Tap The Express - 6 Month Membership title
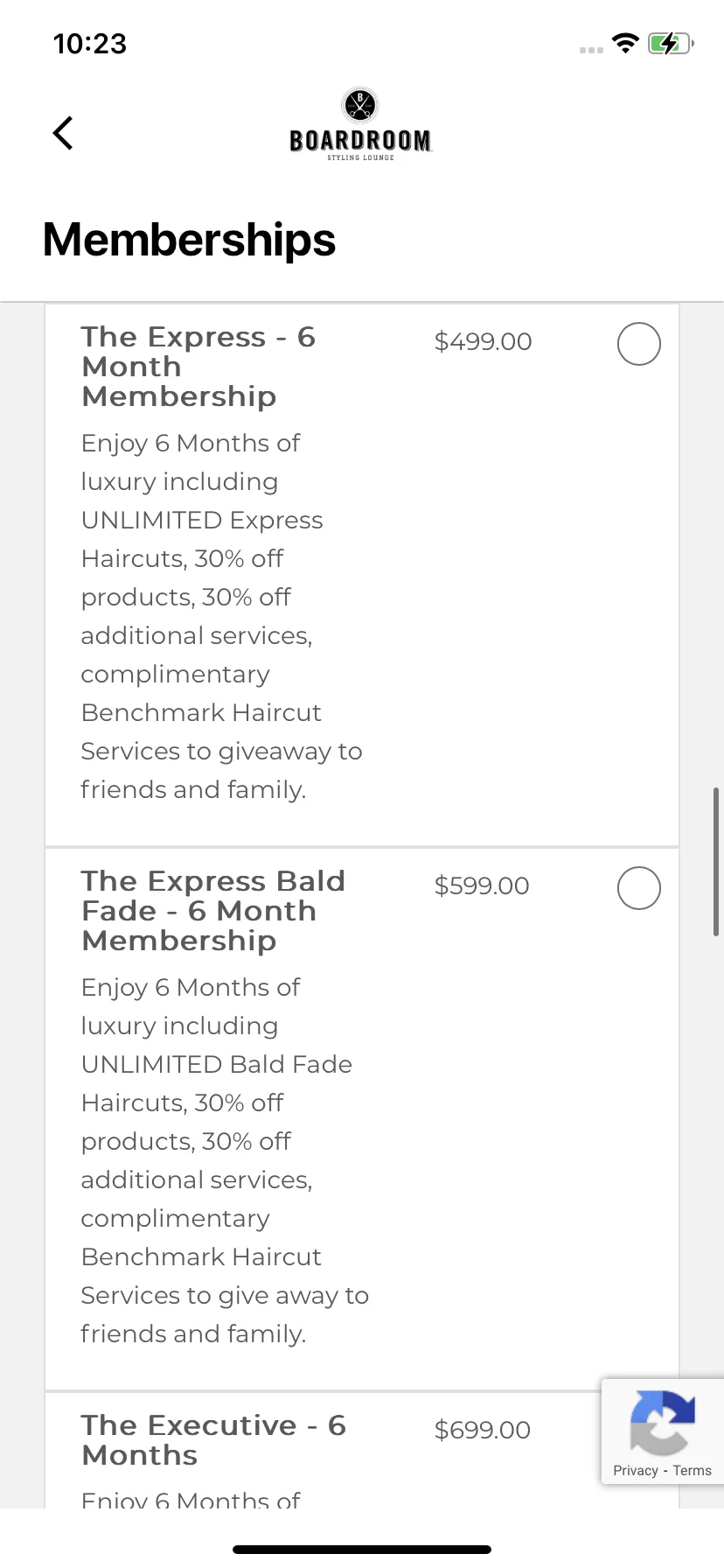Screen dimensions: 724x1568 [x=198, y=367]
